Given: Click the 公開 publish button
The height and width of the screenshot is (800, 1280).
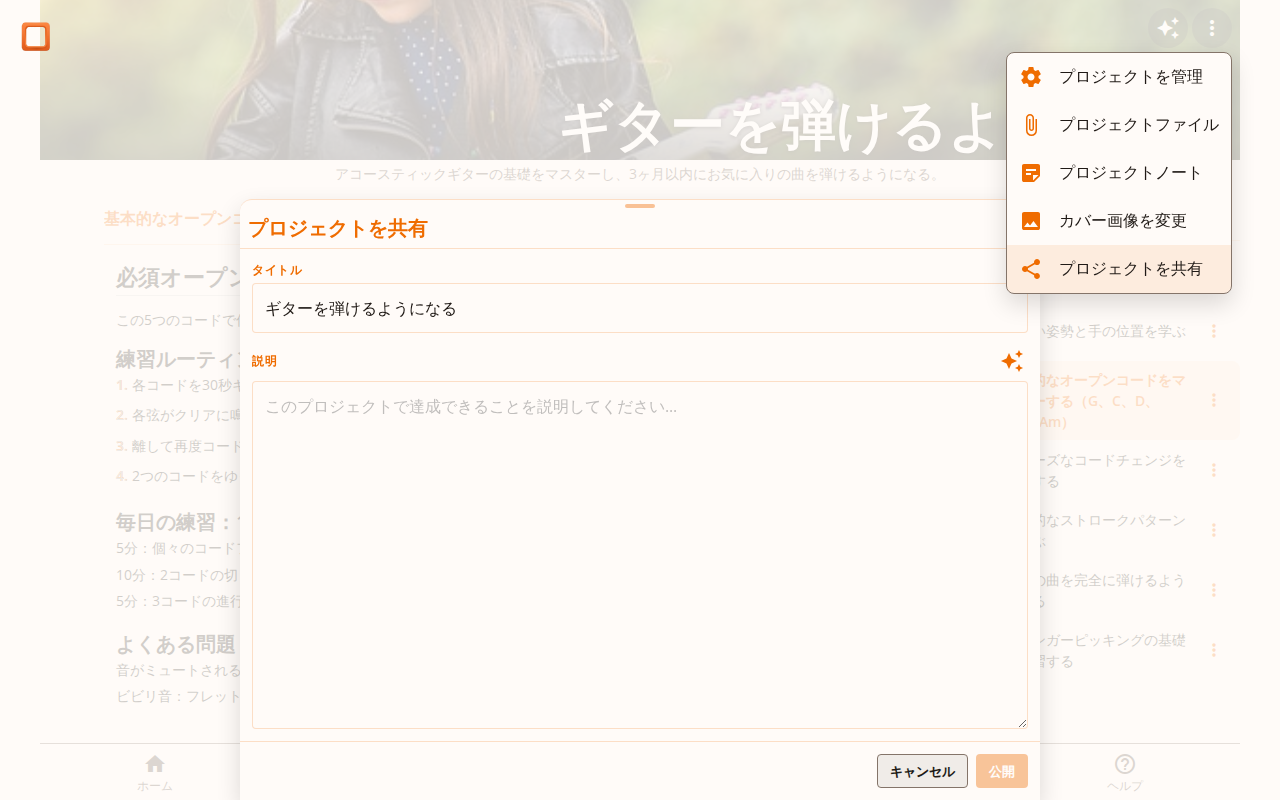Looking at the screenshot, I should (1001, 771).
